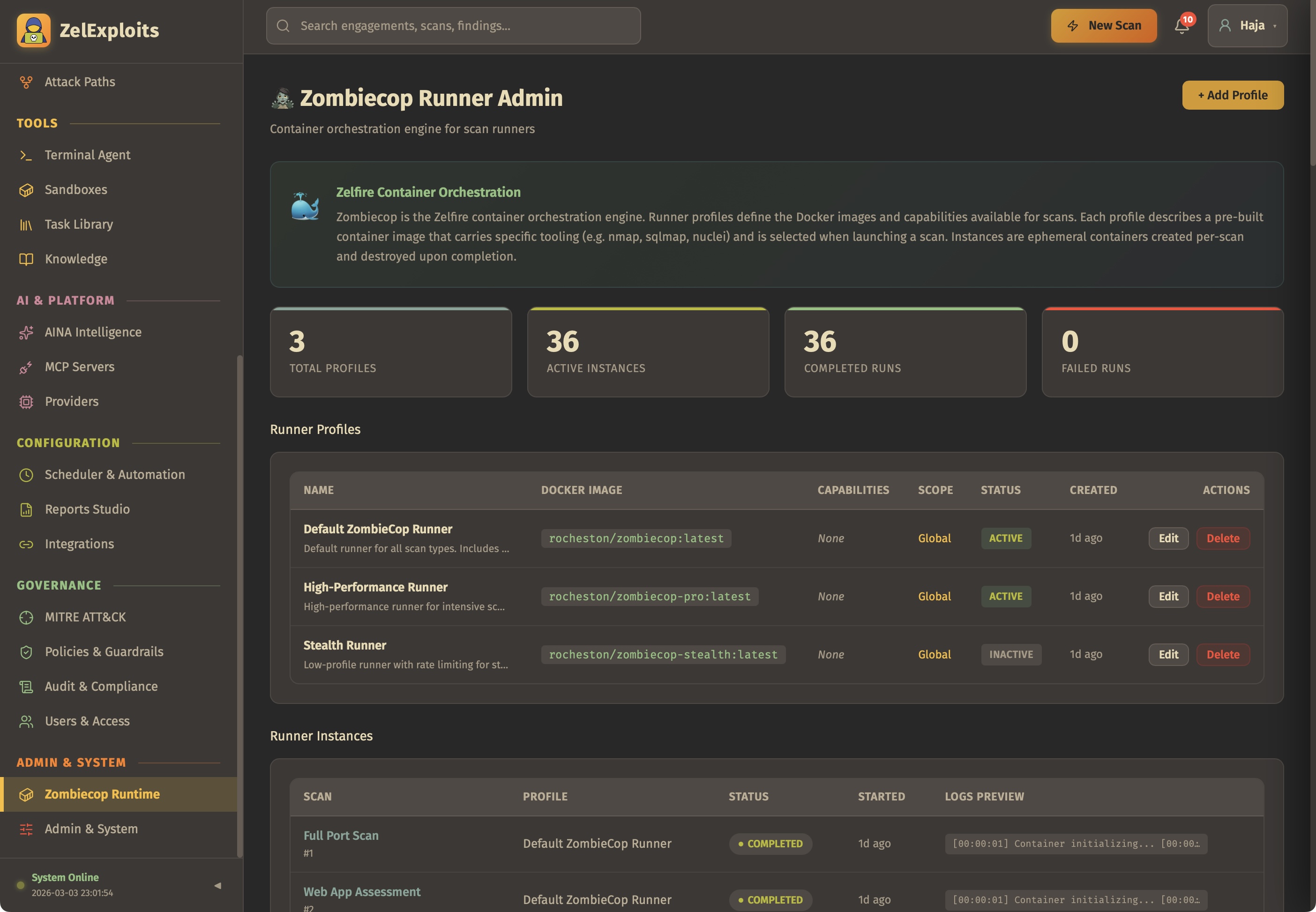
Task: Click the Add Profile button
Action: [1232, 95]
